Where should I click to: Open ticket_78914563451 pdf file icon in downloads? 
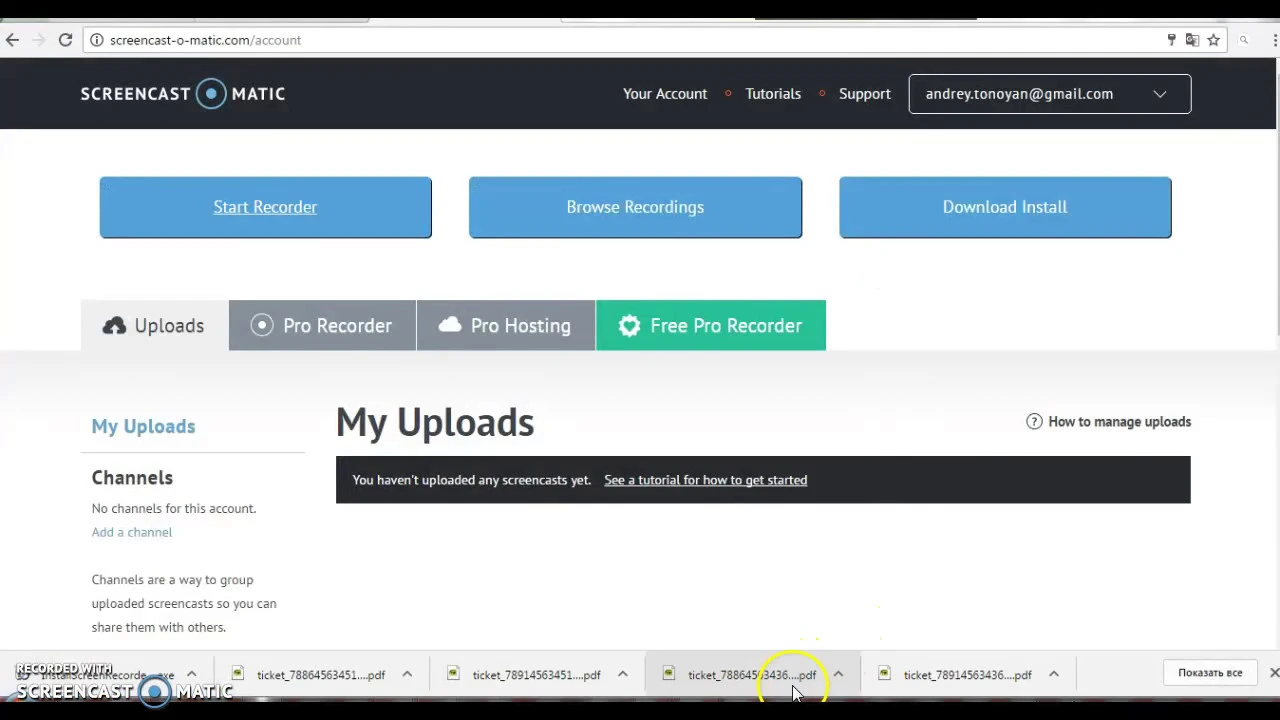(x=453, y=674)
